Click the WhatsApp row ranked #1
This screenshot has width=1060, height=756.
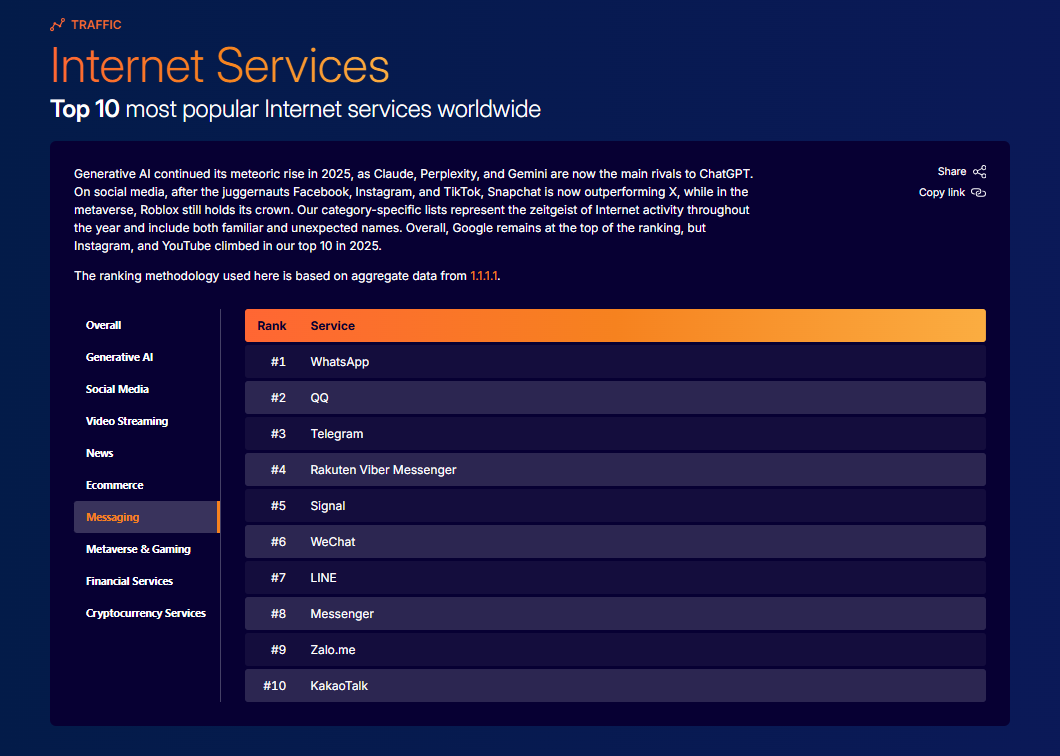click(615, 361)
